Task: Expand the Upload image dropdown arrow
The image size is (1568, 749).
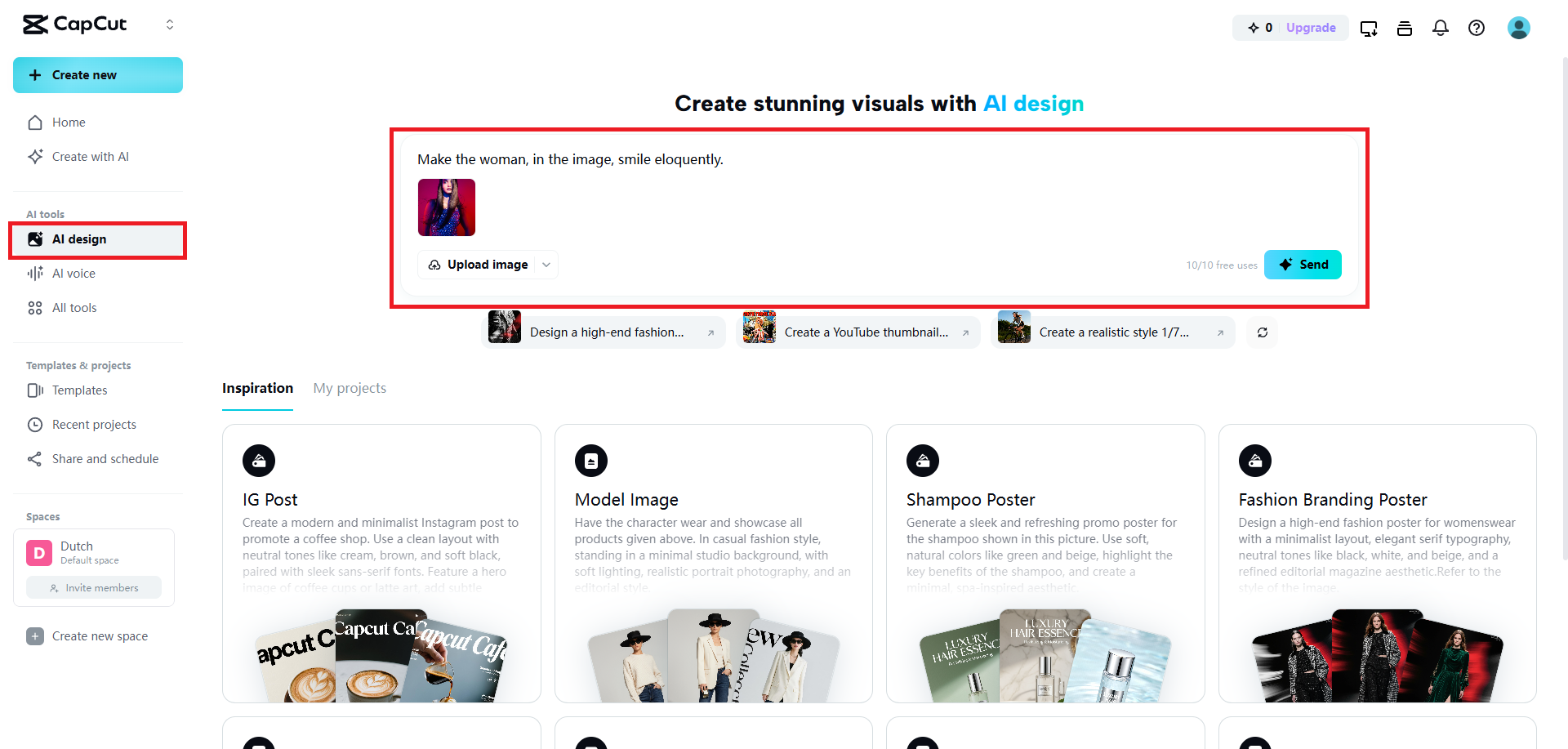Action: coord(545,264)
